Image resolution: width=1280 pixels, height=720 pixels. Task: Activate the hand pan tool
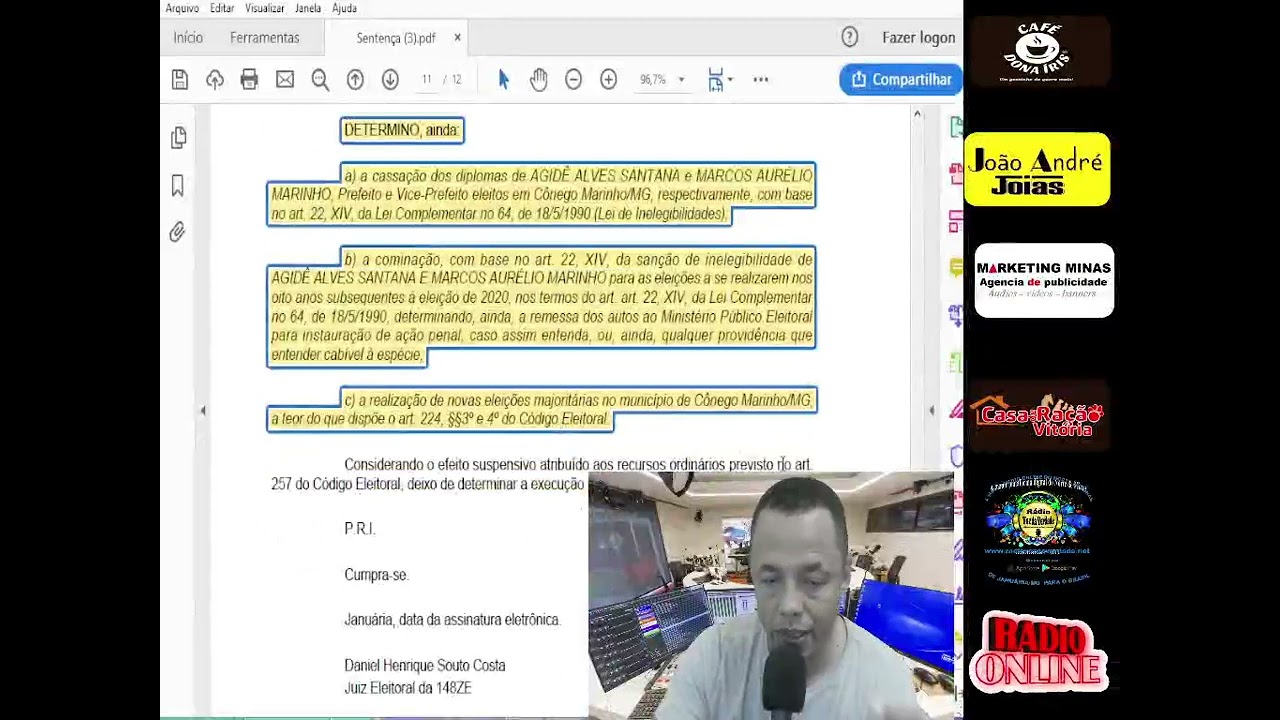(x=539, y=80)
